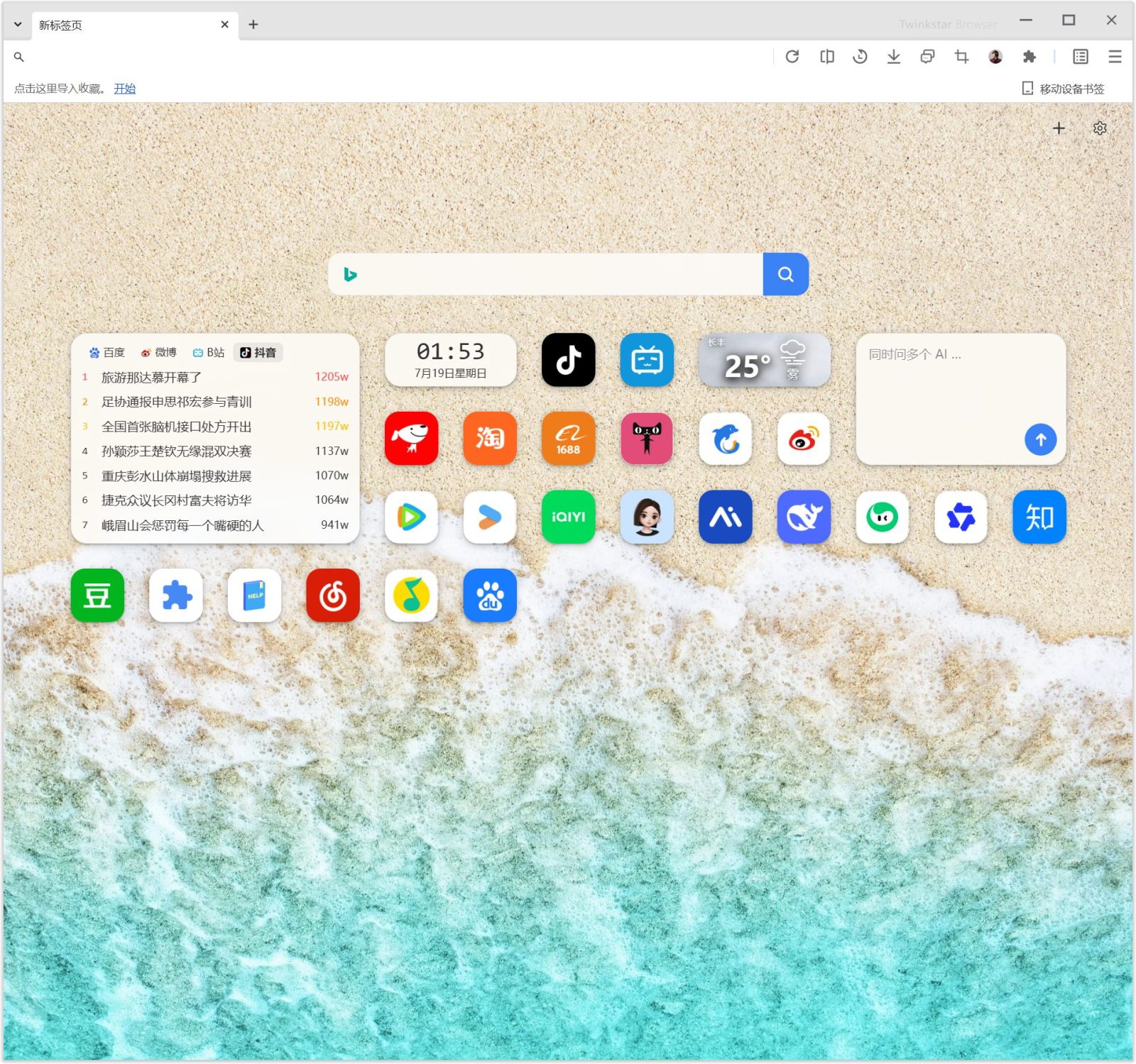Click the blue search button
The width and height of the screenshot is (1136, 1064).
(785, 274)
